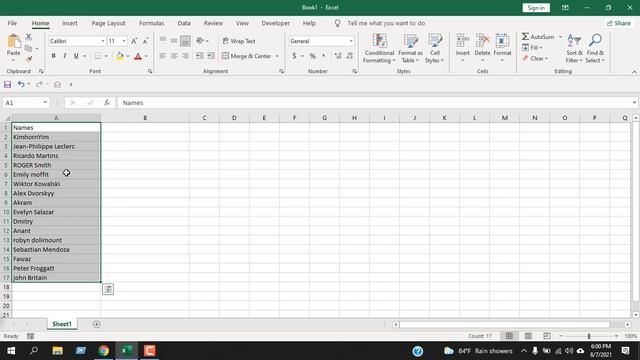Click the Increase Decimal icon
Image resolution: width=640 pixels, height=360 pixels.
click(x=338, y=56)
